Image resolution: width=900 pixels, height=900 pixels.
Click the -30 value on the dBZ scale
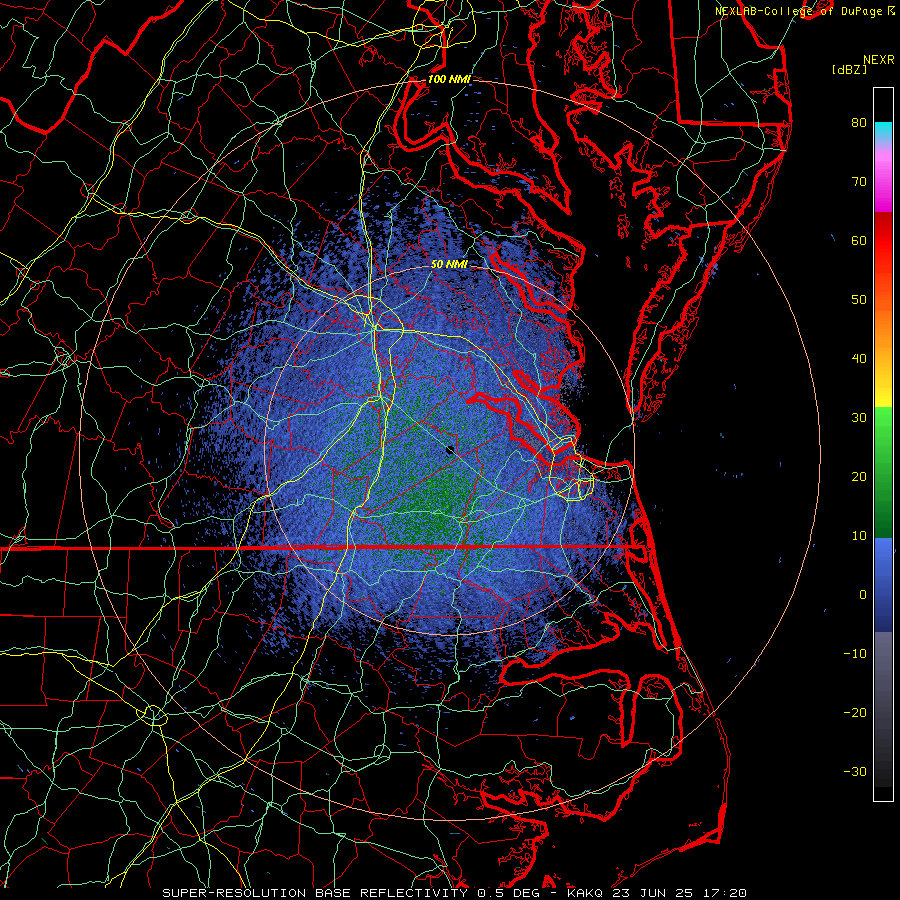[x=855, y=772]
